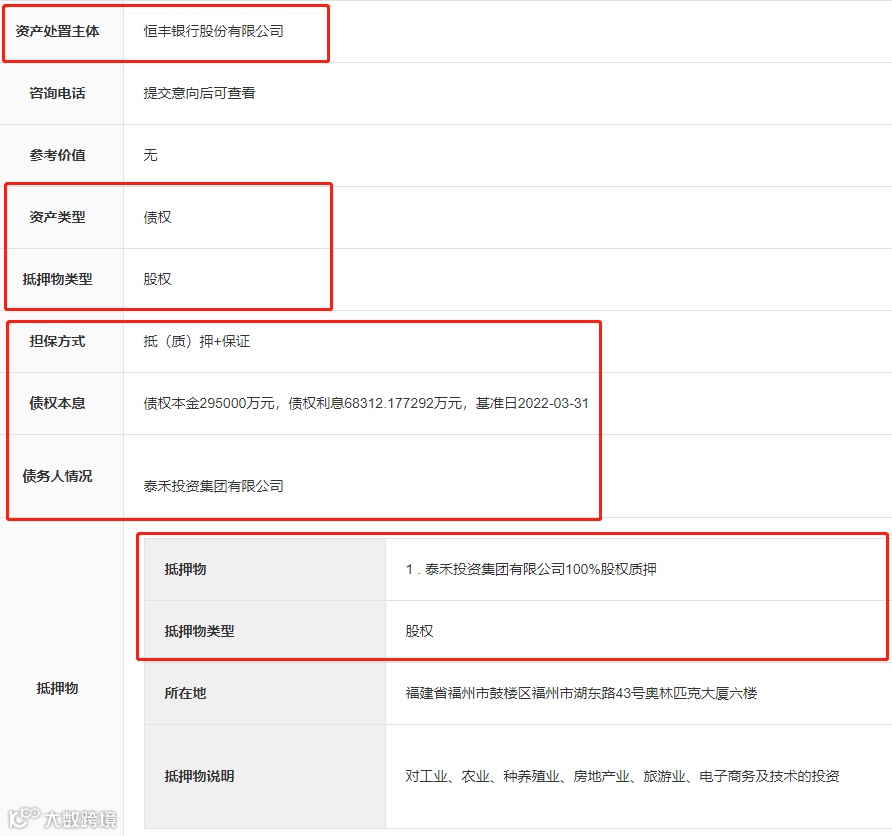Click the description starting with 对工业、农业
The height and width of the screenshot is (836, 892).
coord(622,776)
